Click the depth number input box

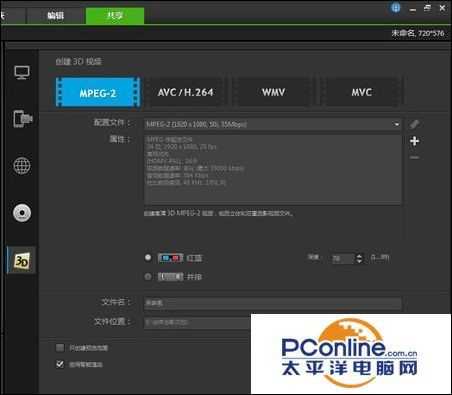pos(342,258)
